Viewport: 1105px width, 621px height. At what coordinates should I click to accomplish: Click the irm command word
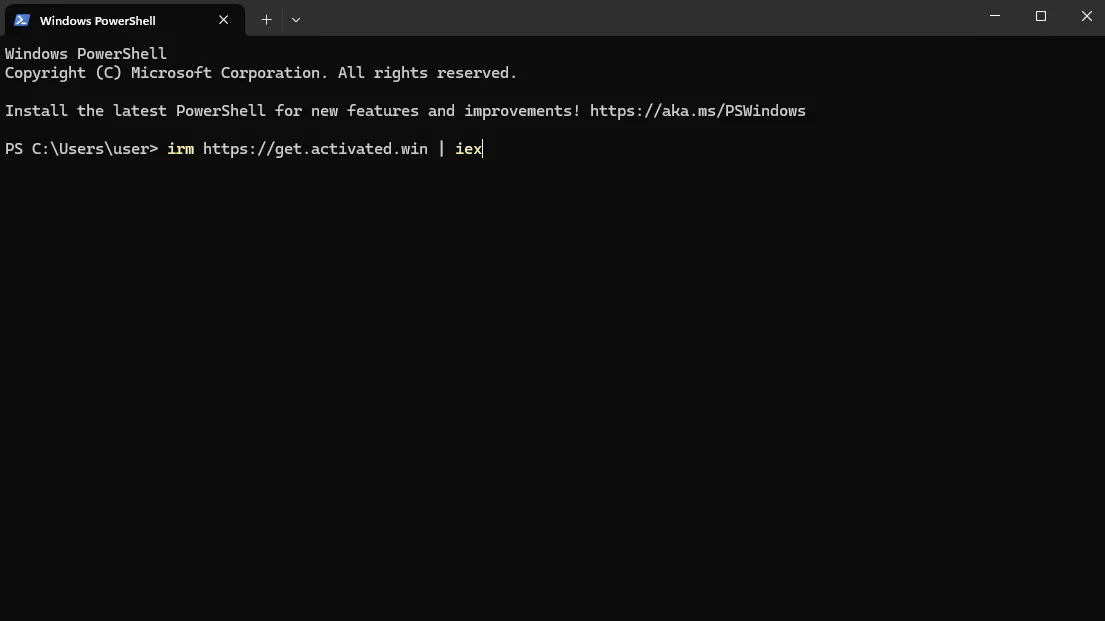[180, 149]
